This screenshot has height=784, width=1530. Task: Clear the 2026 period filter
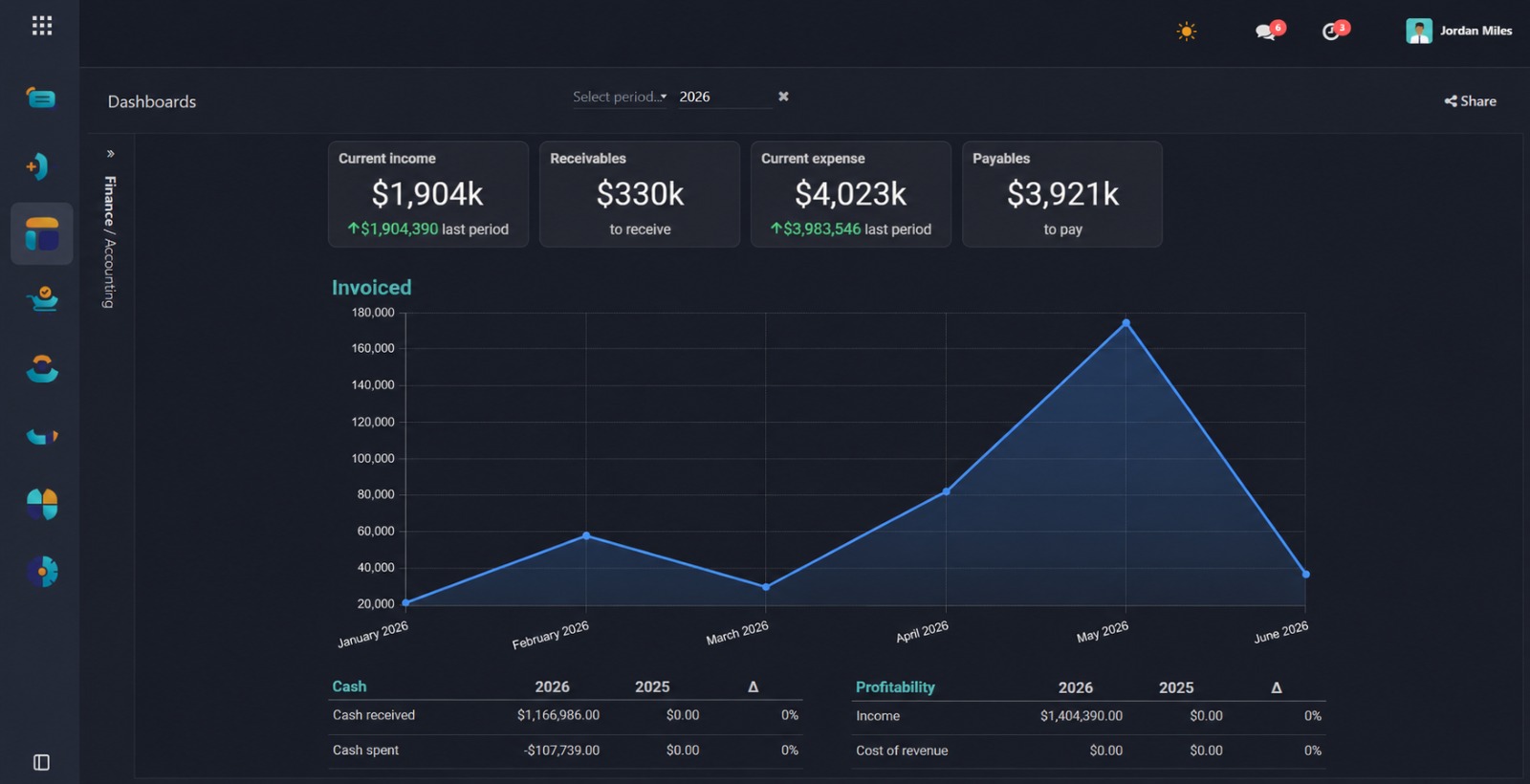point(783,97)
